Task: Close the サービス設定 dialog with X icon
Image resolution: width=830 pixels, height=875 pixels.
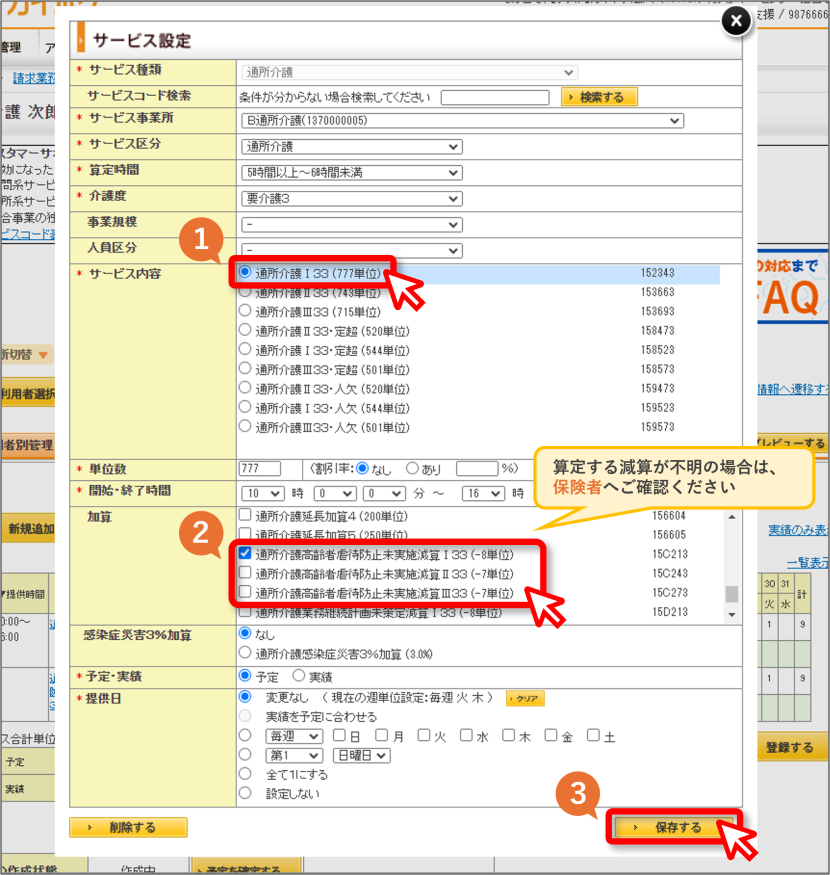Action: tap(736, 21)
